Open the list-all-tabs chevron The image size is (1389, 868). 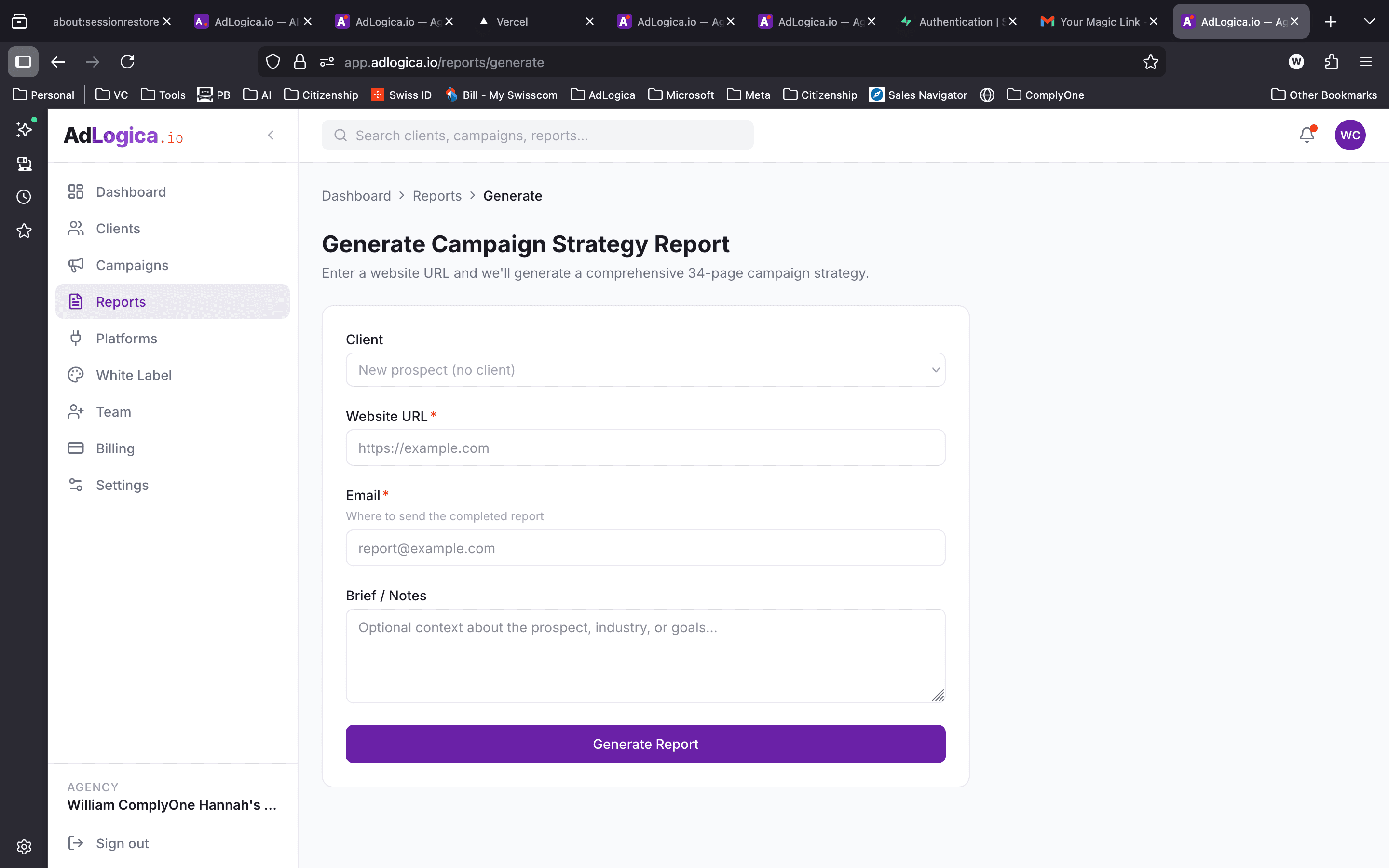1370,21
